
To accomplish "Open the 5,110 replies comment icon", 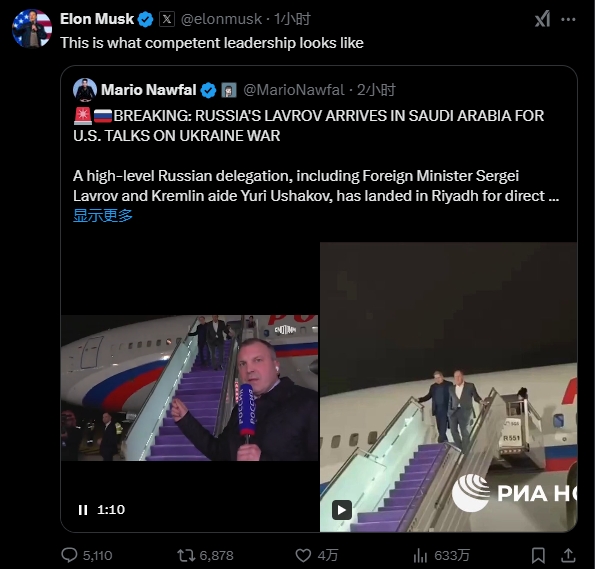I will (x=69, y=555).
